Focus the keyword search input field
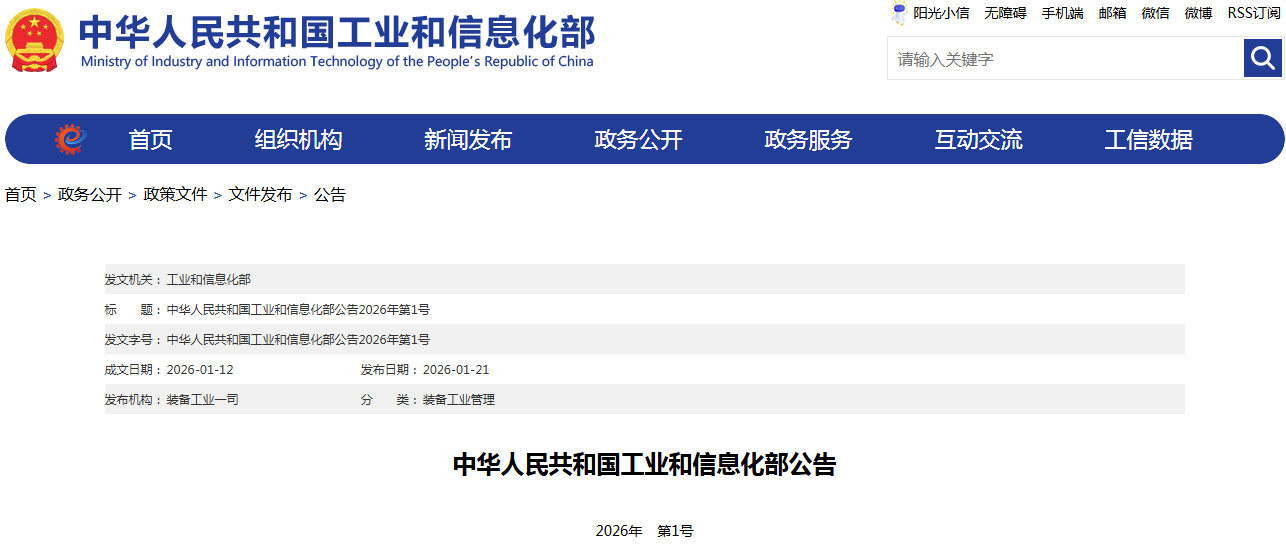 pyautogui.click(x=1065, y=59)
